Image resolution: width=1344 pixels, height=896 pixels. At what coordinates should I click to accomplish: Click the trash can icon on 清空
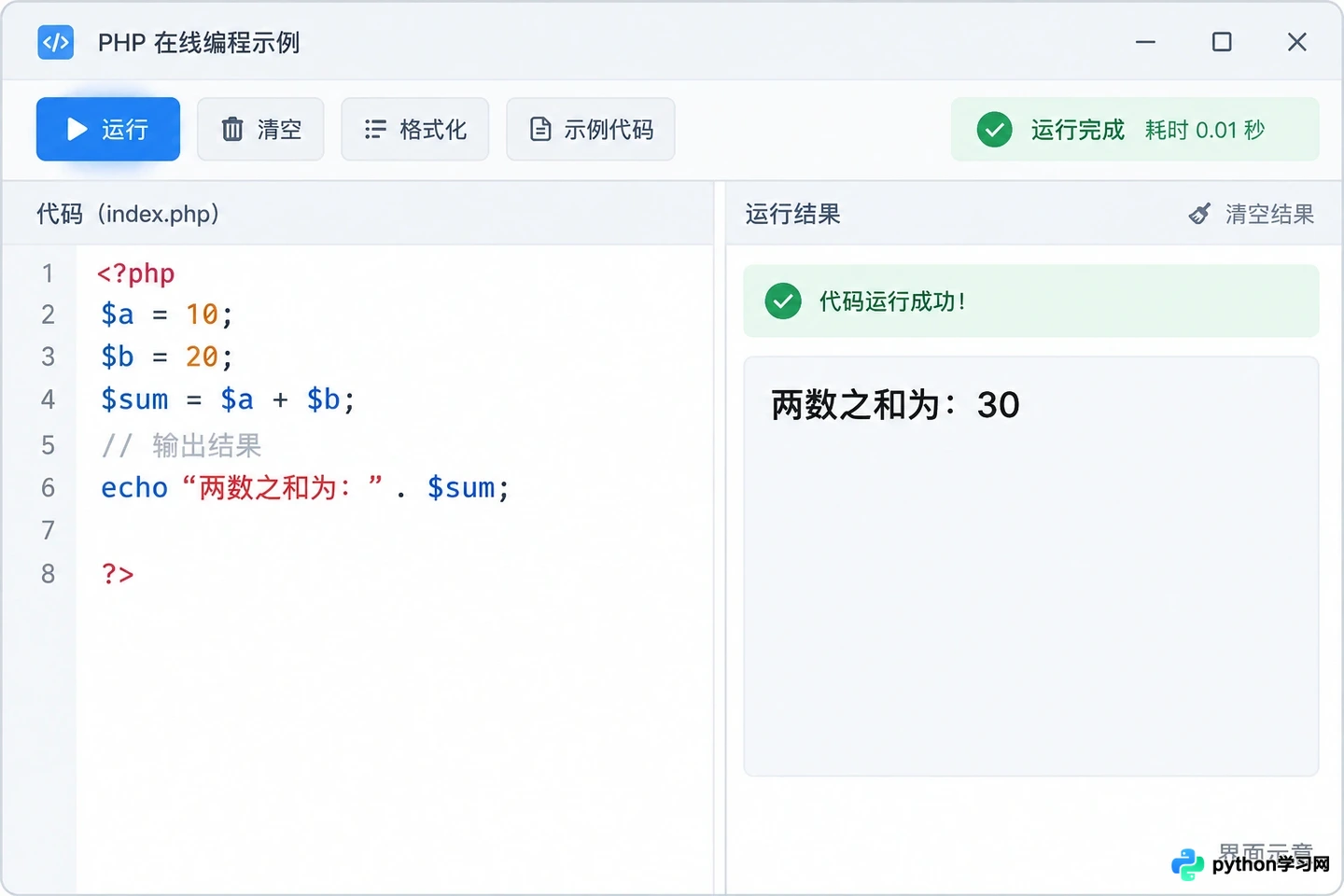pos(232,129)
